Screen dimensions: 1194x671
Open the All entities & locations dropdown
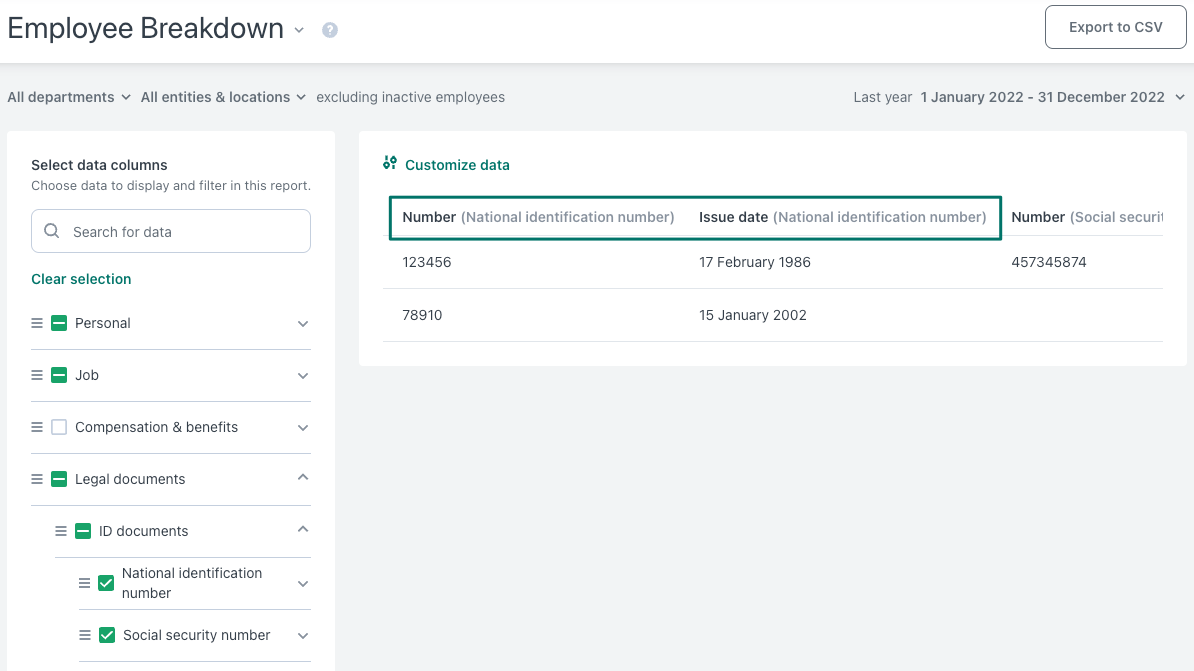(x=223, y=97)
